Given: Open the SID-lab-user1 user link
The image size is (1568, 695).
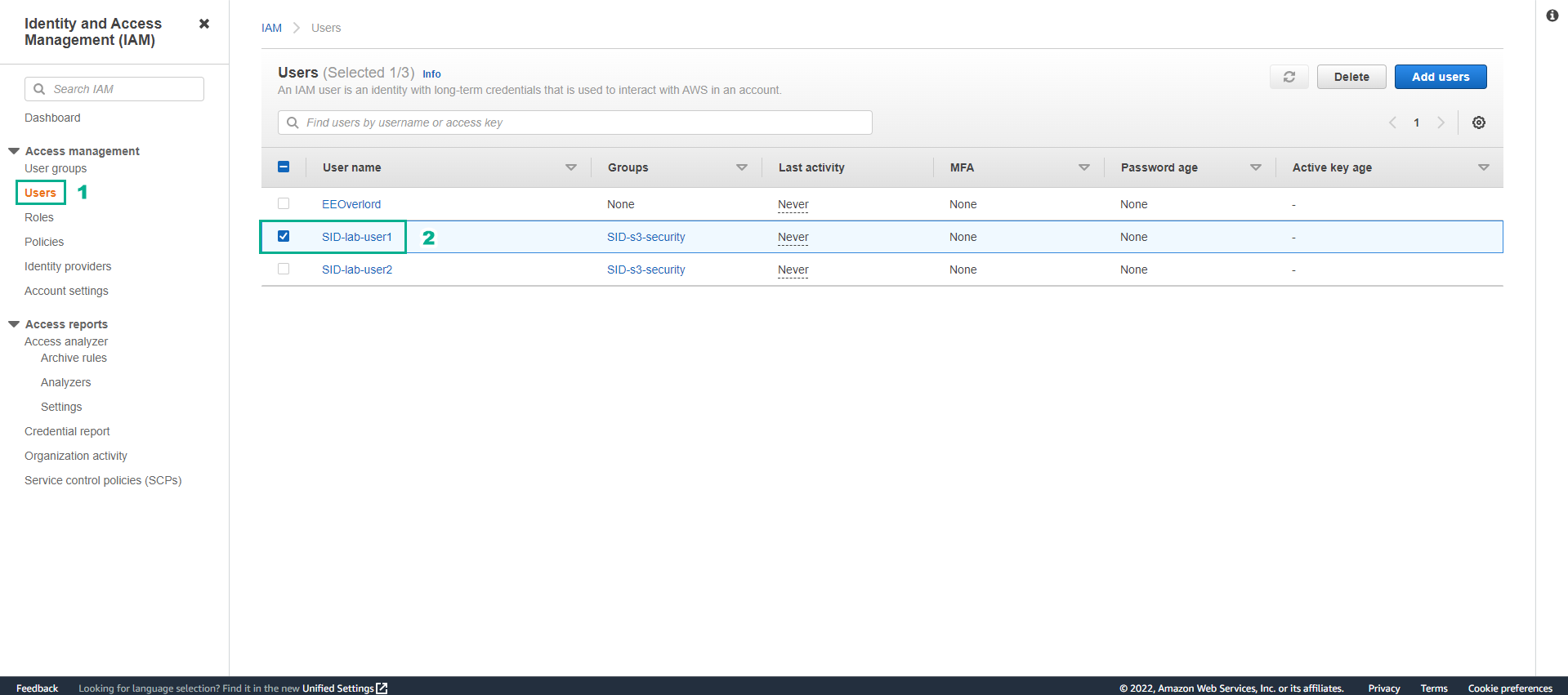Looking at the screenshot, I should coord(357,237).
